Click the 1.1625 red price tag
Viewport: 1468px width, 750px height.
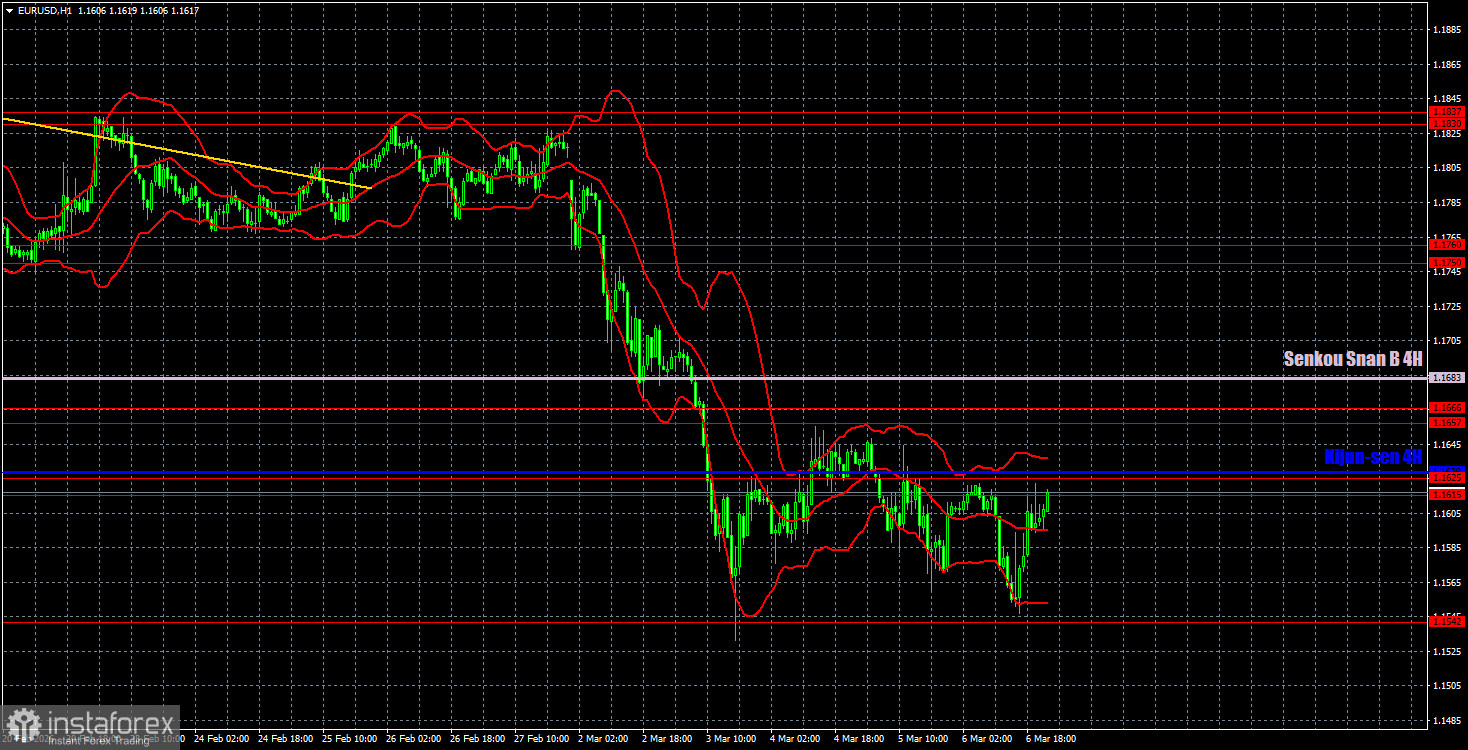point(1447,479)
